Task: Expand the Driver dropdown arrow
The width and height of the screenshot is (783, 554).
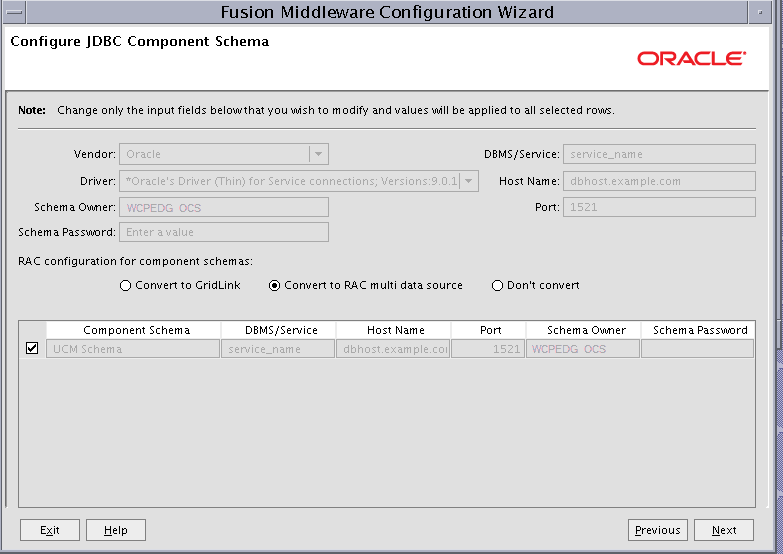Action: (468, 181)
